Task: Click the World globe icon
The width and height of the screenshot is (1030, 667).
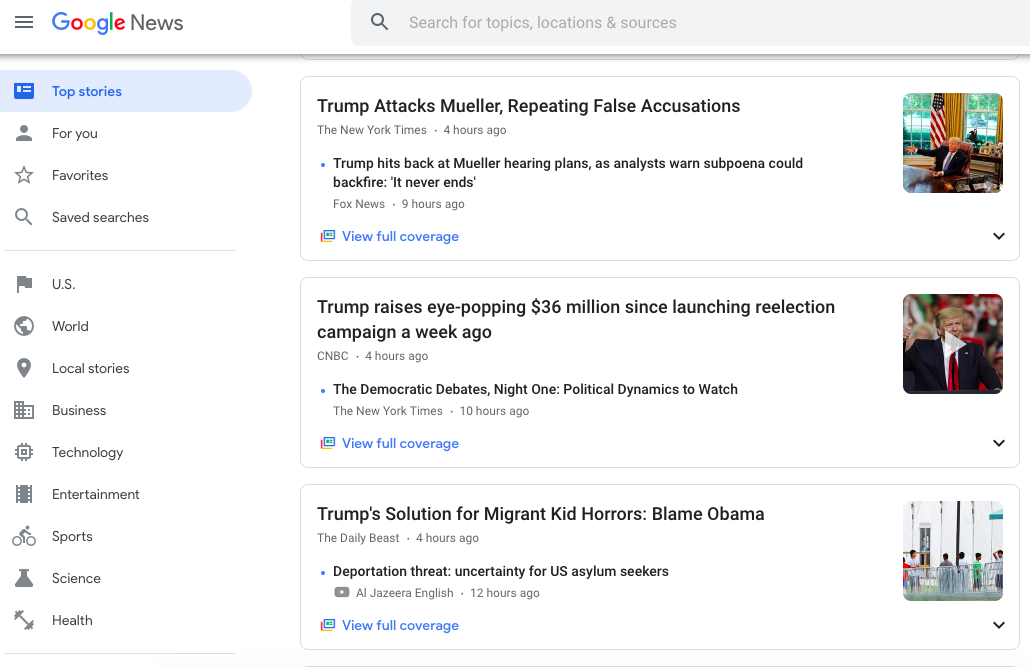Action: 24,326
